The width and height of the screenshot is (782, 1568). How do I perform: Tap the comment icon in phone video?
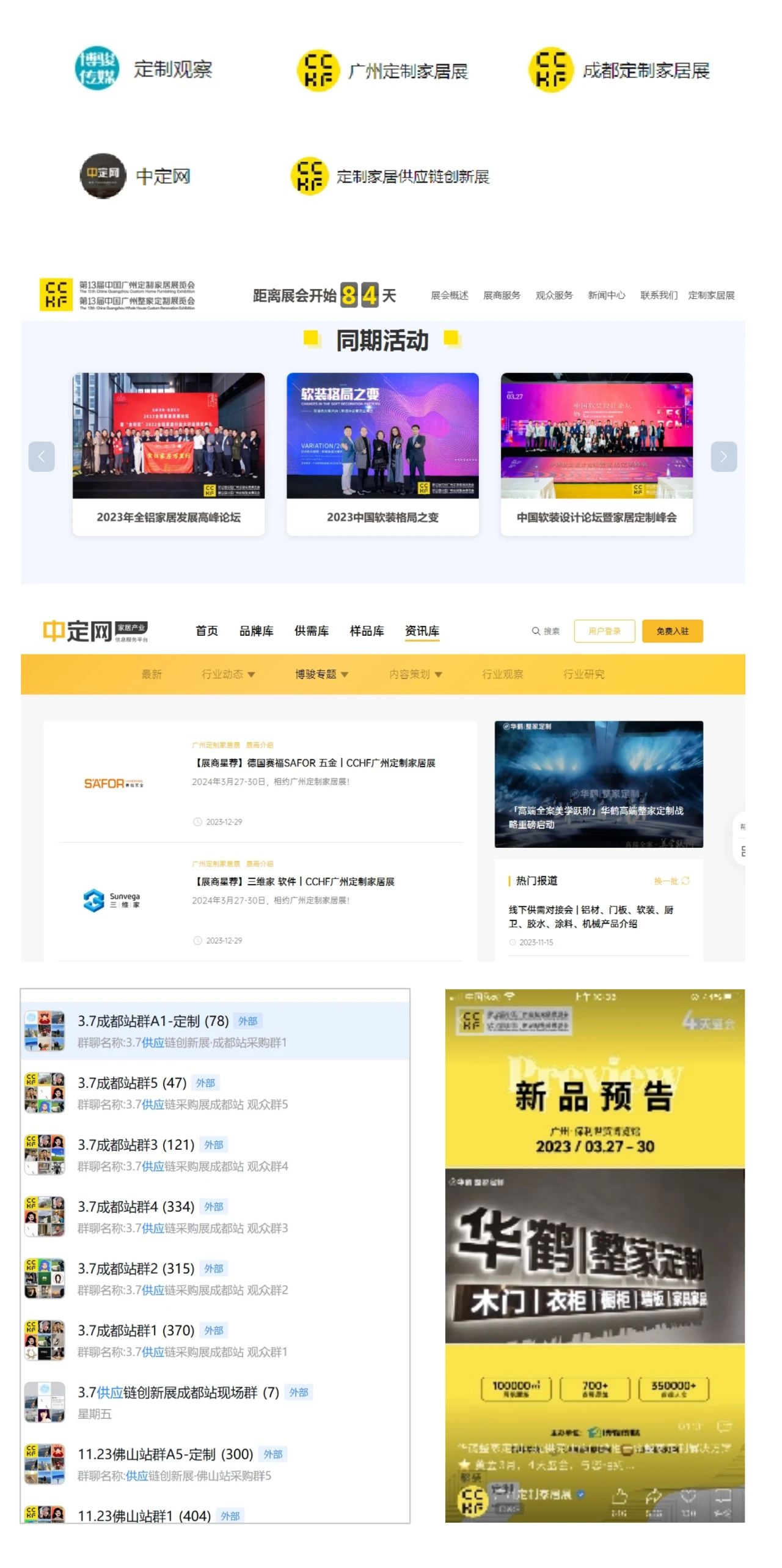coord(723,1496)
